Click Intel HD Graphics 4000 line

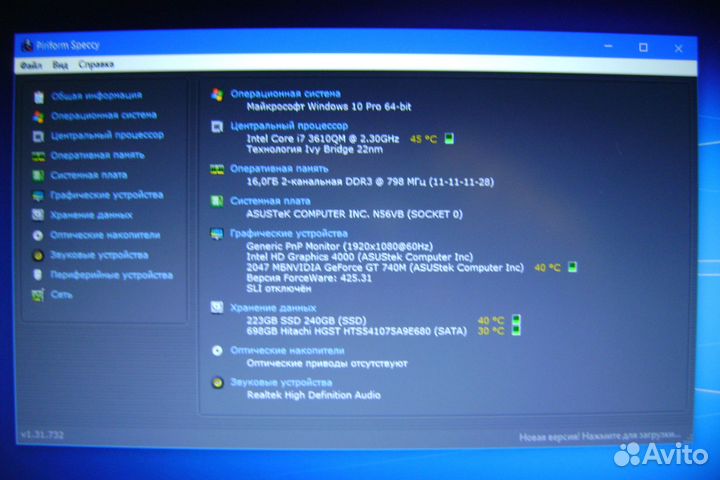[x=360, y=257]
